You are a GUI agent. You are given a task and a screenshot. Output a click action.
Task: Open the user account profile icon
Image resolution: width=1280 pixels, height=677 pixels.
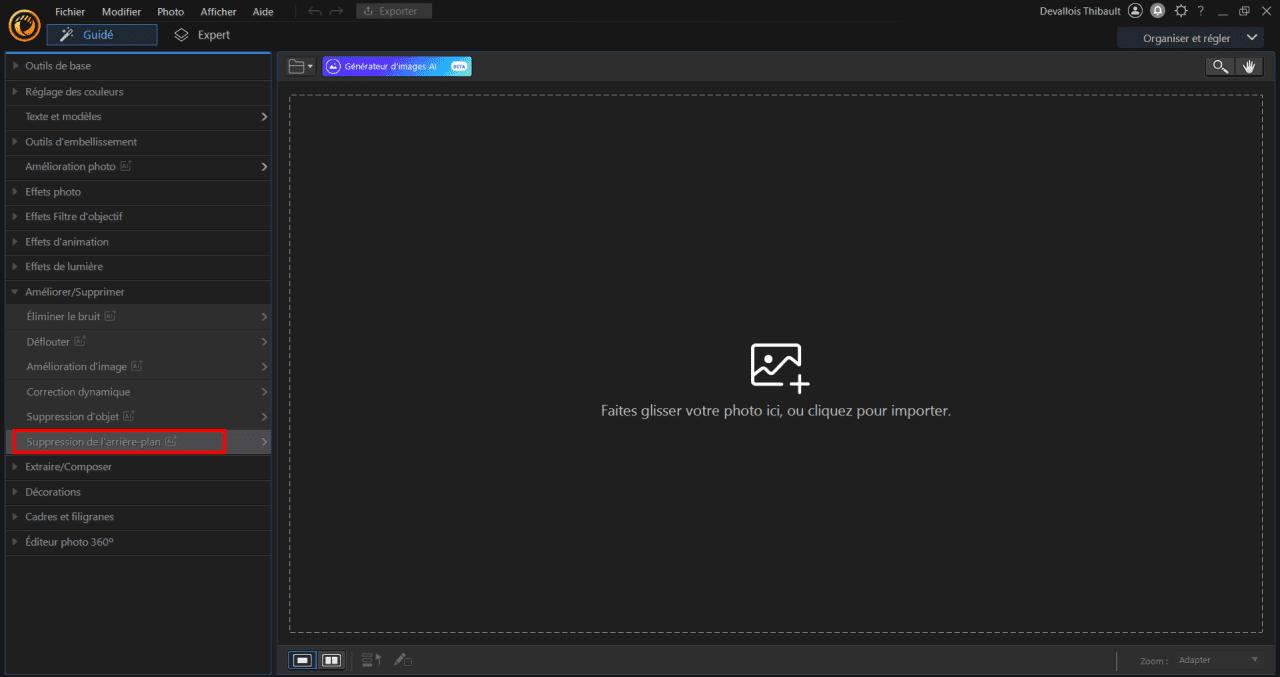[x=1135, y=11]
